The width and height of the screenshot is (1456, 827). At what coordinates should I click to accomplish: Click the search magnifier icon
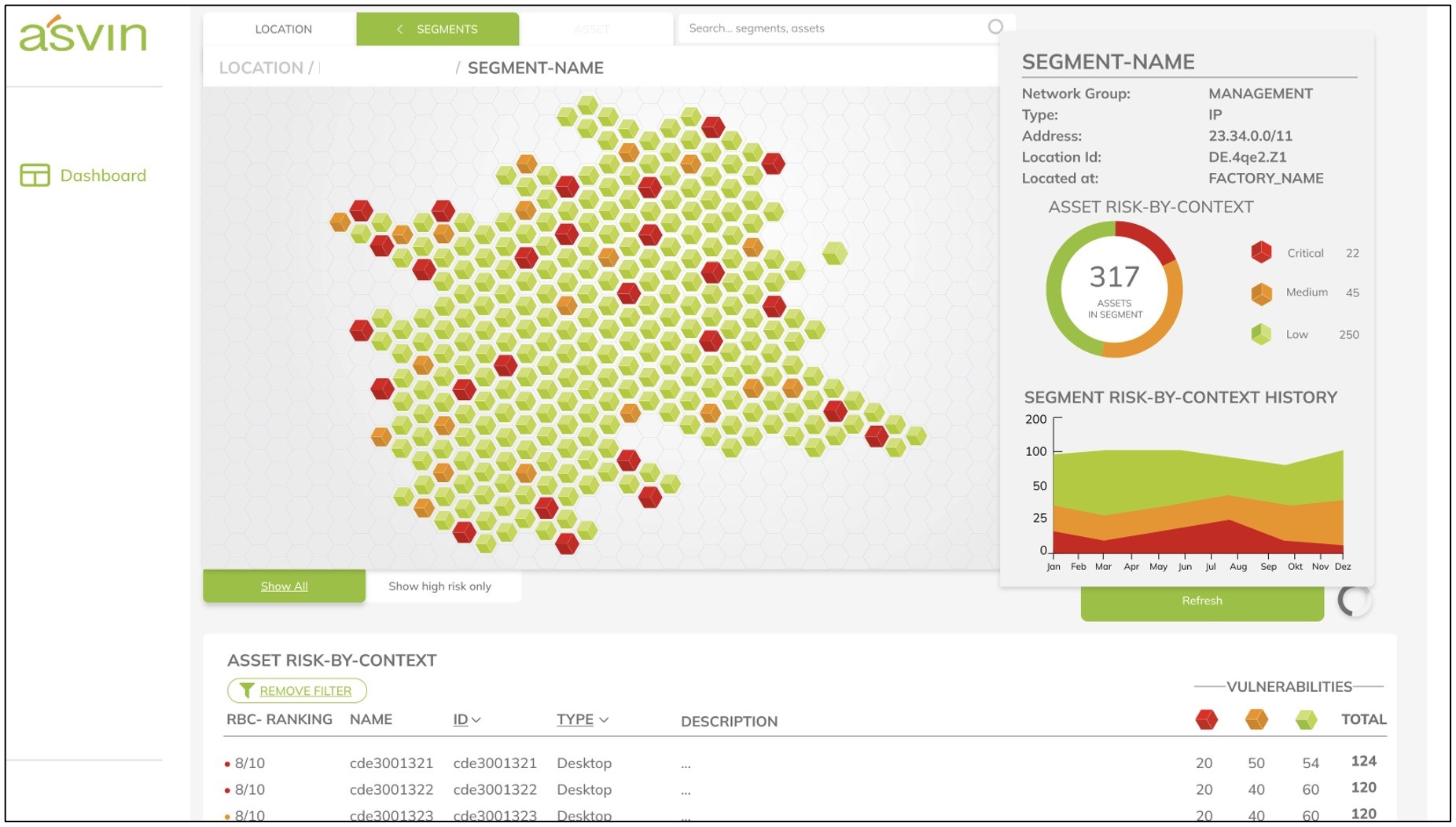point(995,28)
